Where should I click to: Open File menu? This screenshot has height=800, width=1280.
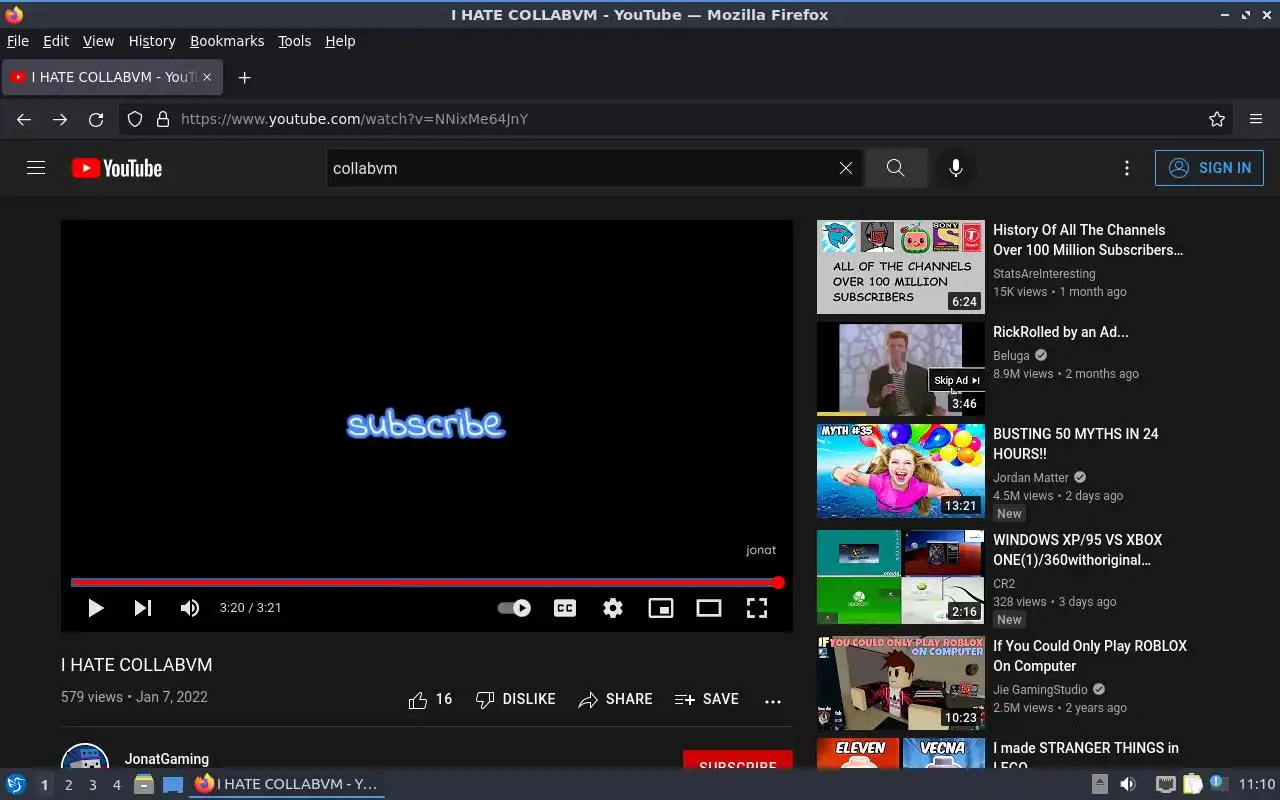pyautogui.click(x=18, y=41)
